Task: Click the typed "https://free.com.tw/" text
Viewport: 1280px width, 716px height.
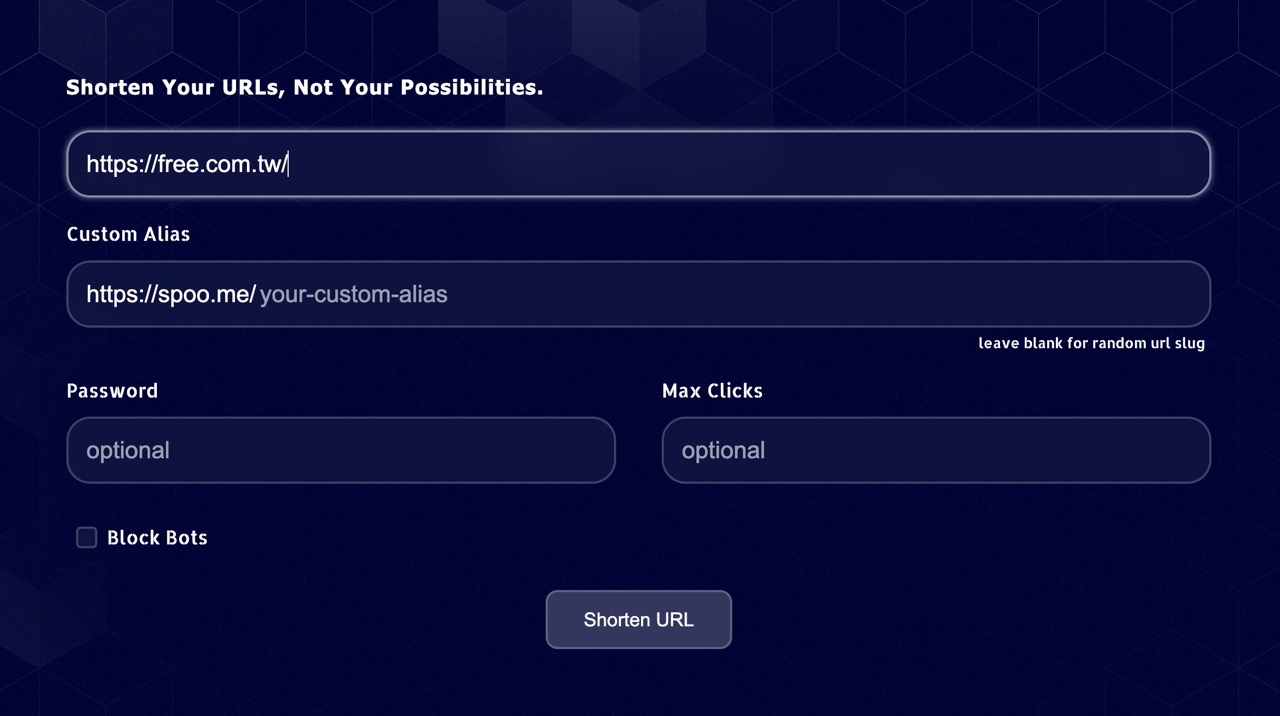Action: (187, 164)
